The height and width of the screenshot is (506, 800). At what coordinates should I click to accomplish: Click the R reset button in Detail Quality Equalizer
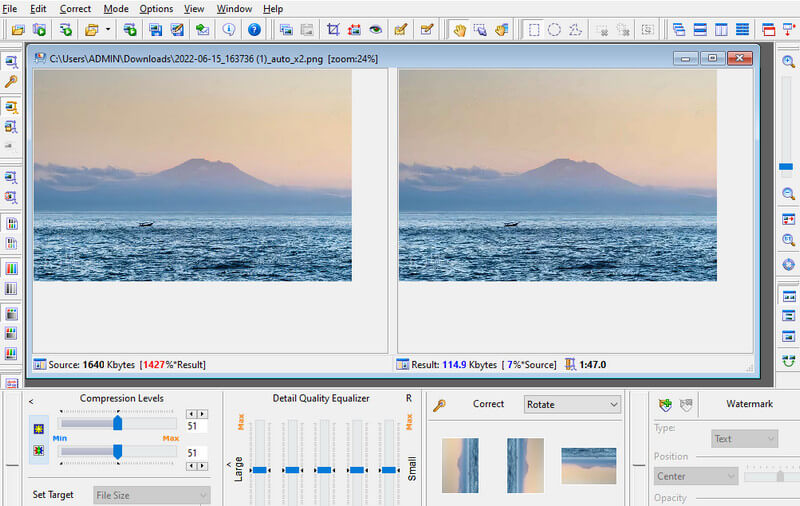click(x=408, y=399)
